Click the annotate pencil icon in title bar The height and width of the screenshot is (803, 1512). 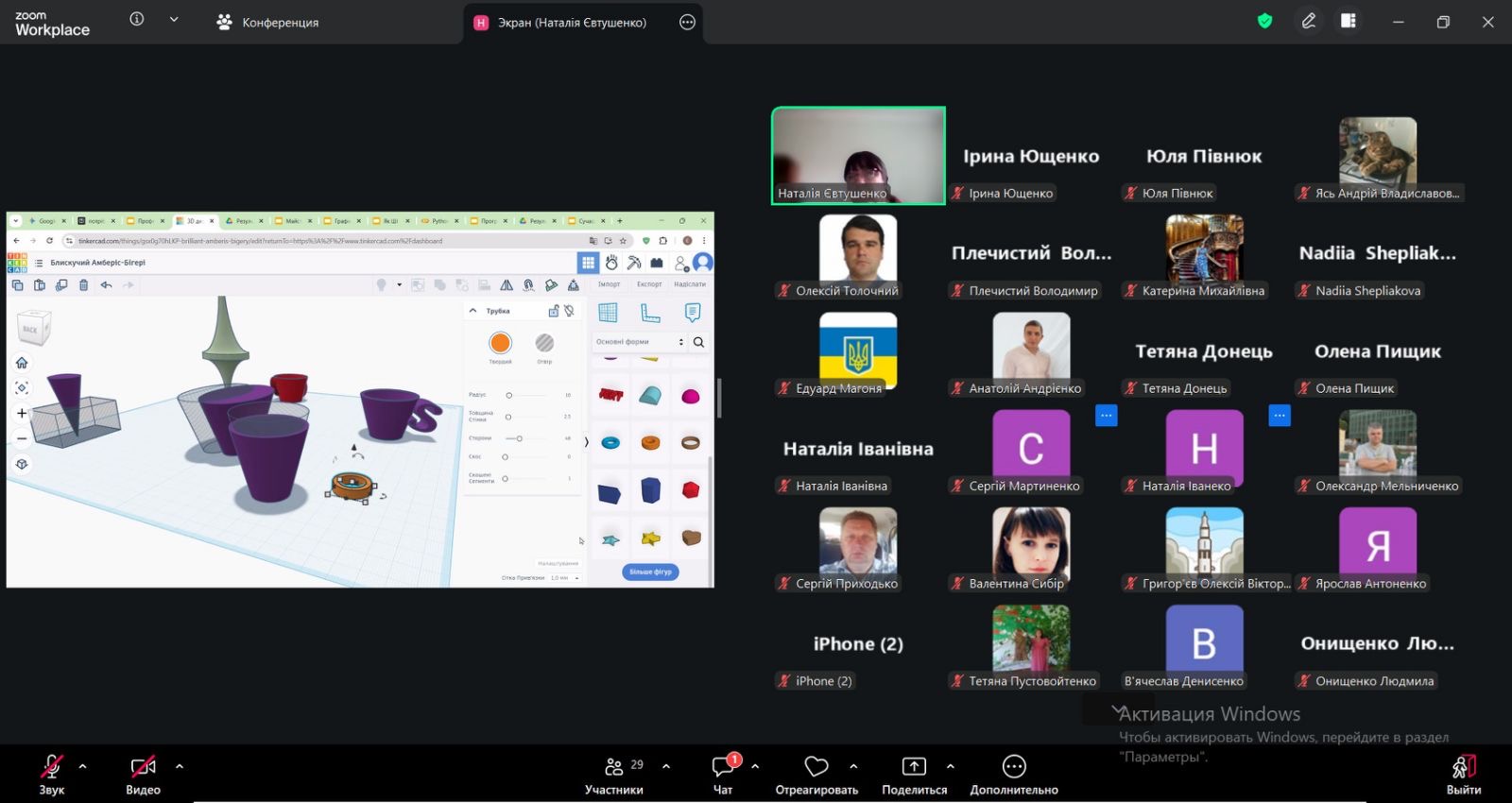pyautogui.click(x=1309, y=21)
